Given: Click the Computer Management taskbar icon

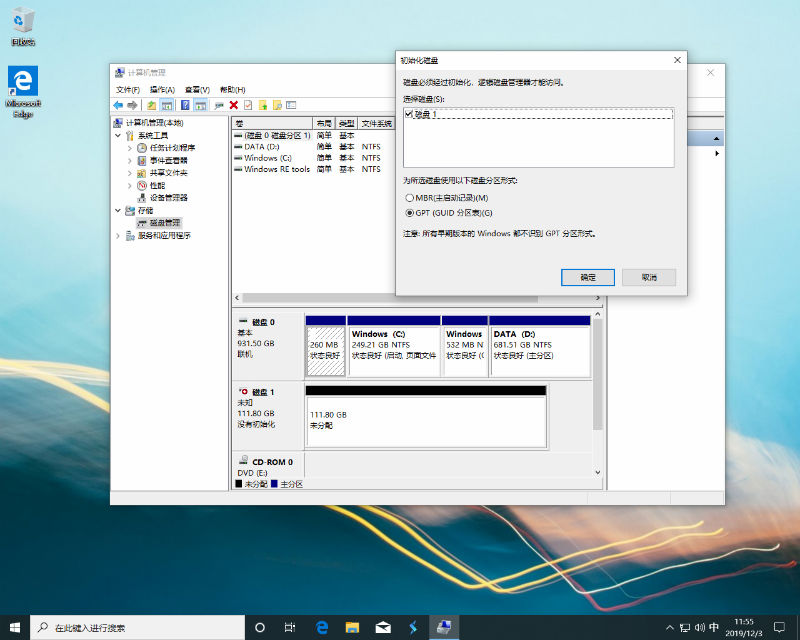Looking at the screenshot, I should tap(444, 627).
